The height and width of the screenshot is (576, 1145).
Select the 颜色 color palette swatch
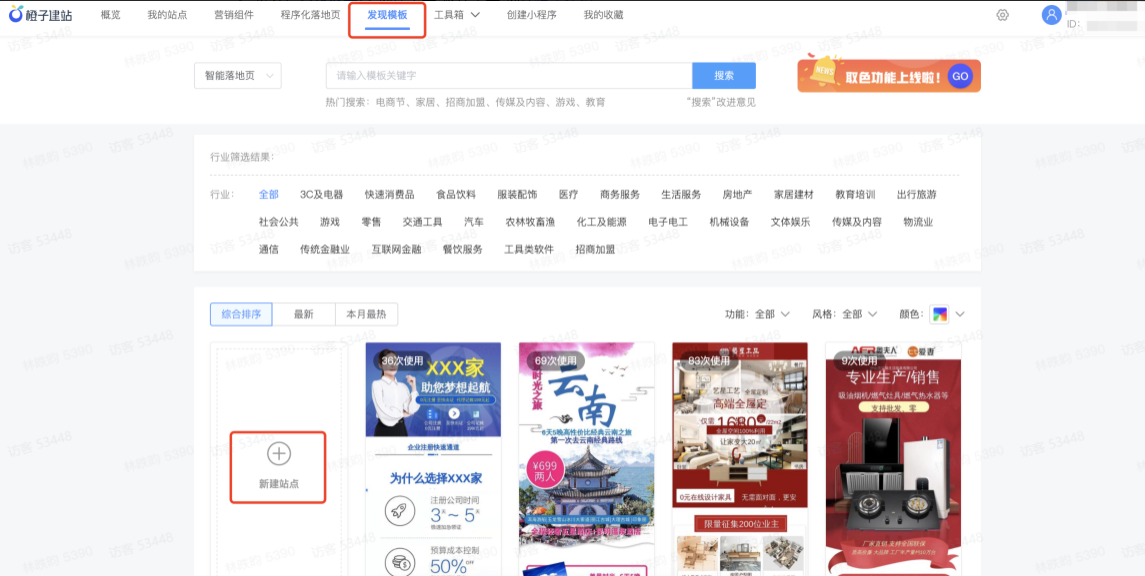[938, 313]
